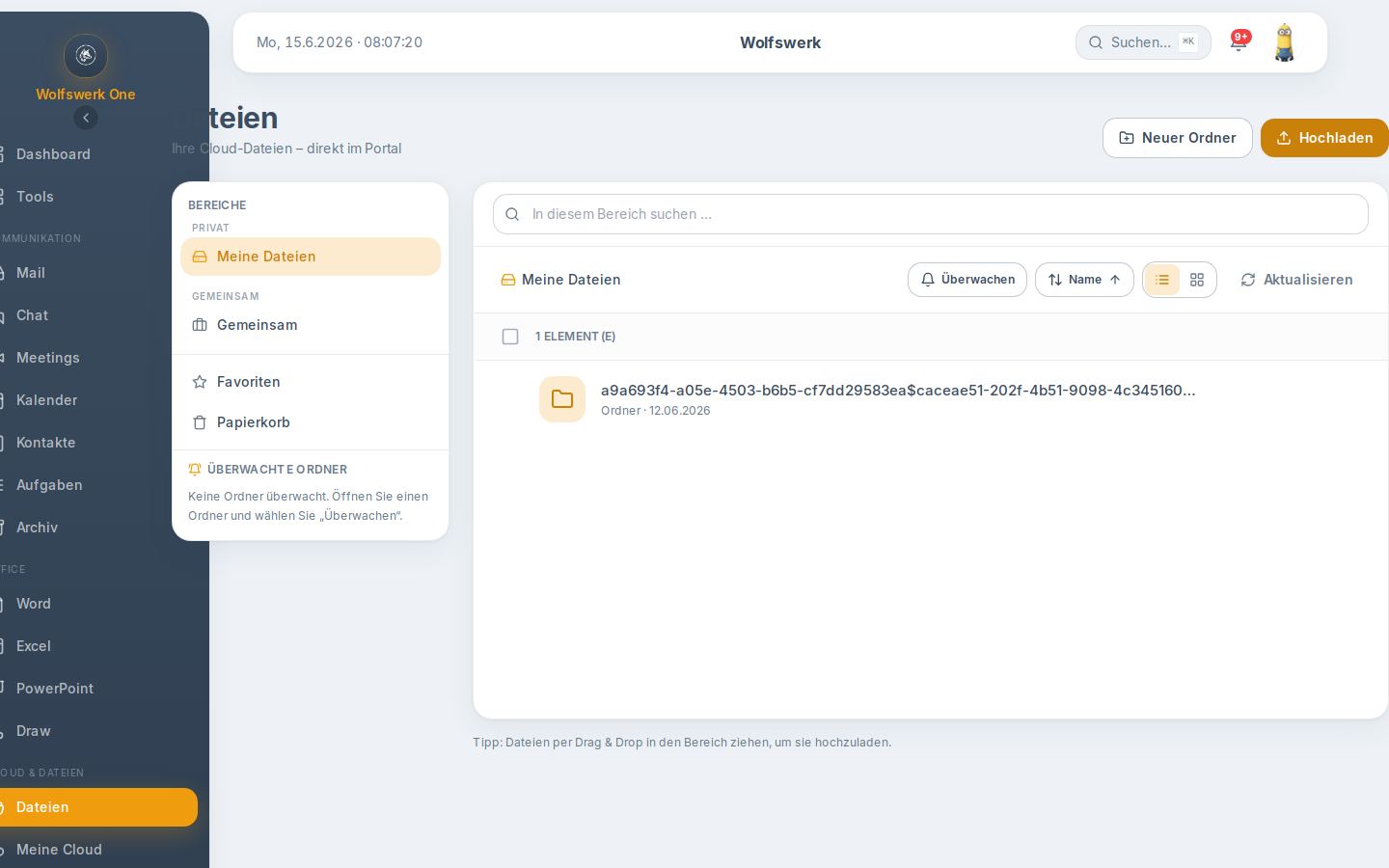Viewport: 1389px width, 868px height.
Task: Click the Überwachte Ordner bell icon
Action: point(195,470)
